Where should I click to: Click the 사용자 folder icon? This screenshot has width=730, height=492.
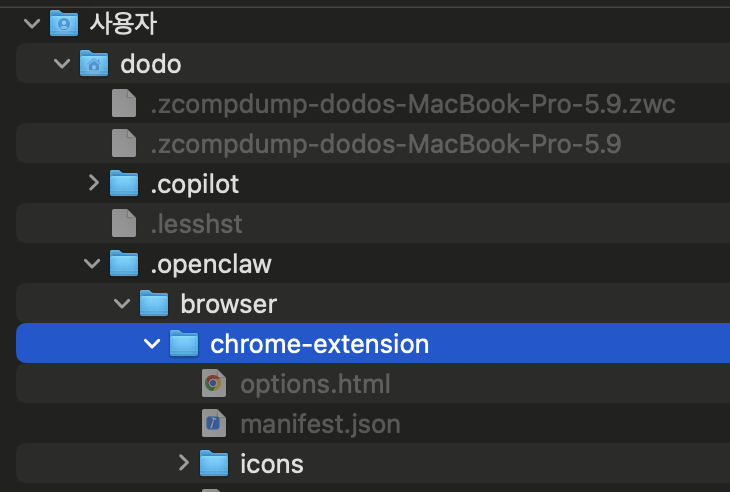pyautogui.click(x=64, y=22)
